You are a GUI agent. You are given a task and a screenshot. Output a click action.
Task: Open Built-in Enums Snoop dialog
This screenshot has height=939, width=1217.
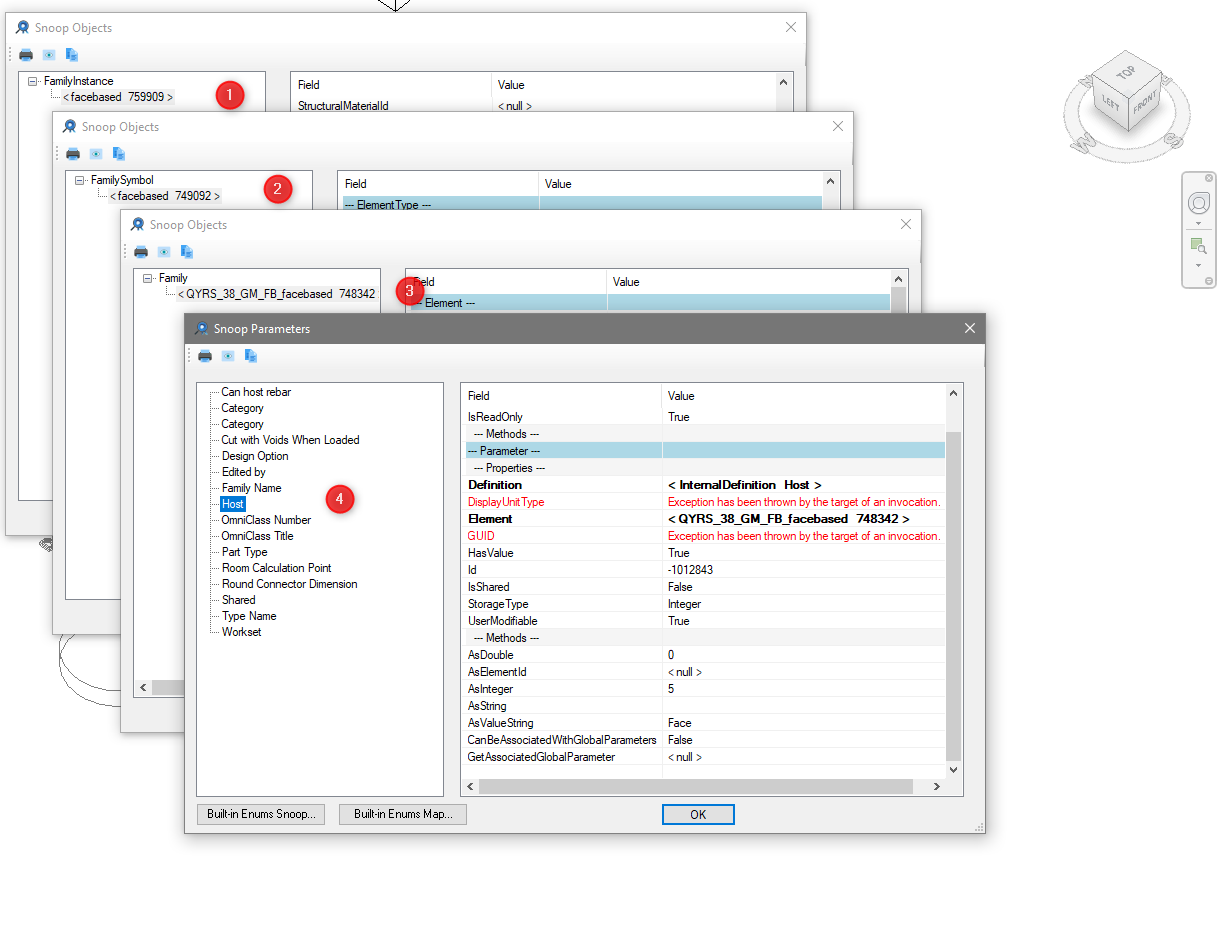261,814
